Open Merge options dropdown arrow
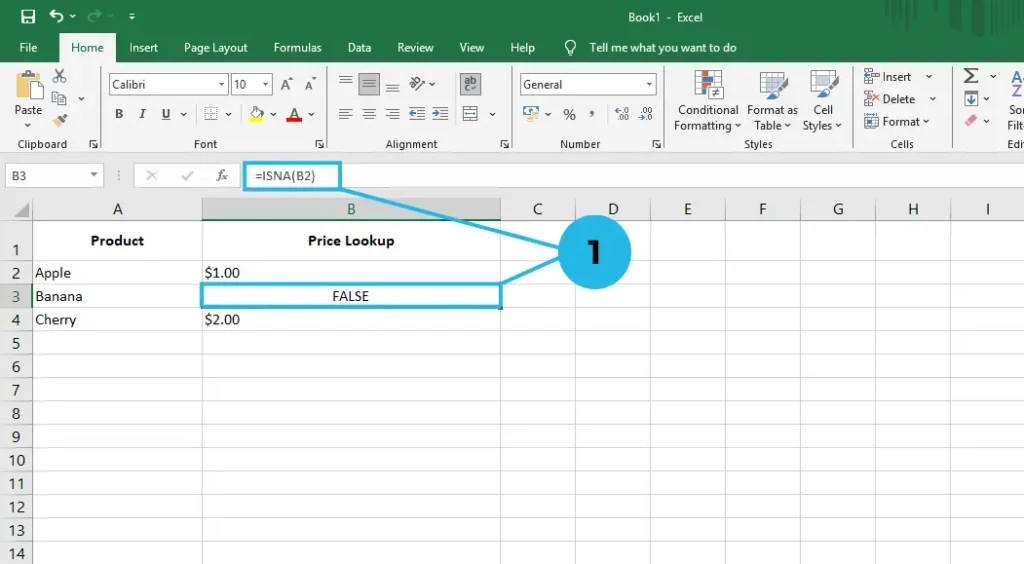Screen dimensions: 1024x564 coord(492,115)
